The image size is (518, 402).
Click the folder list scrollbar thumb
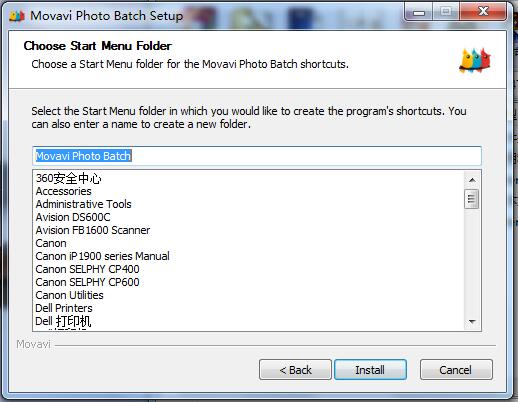[x=472, y=199]
